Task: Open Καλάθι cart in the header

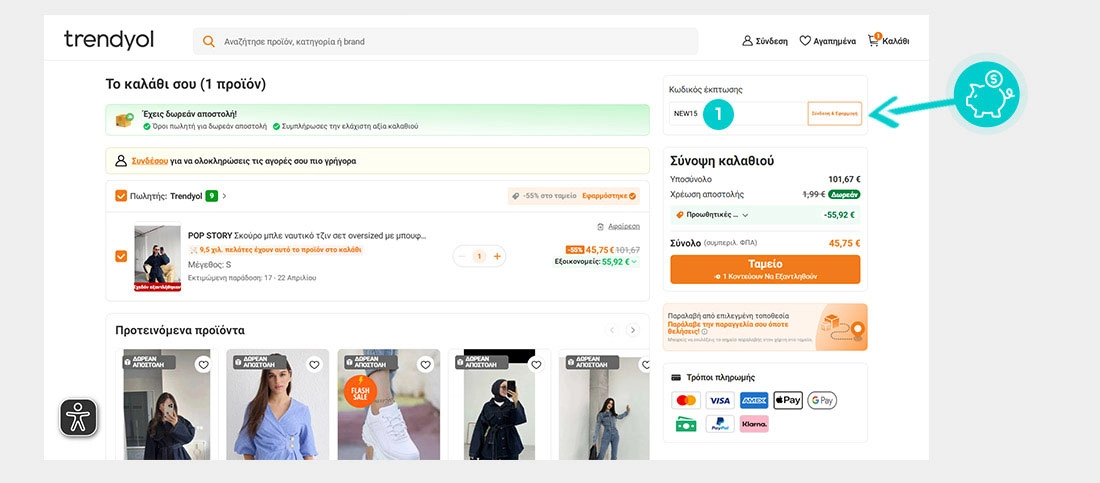Action: [x=888, y=40]
